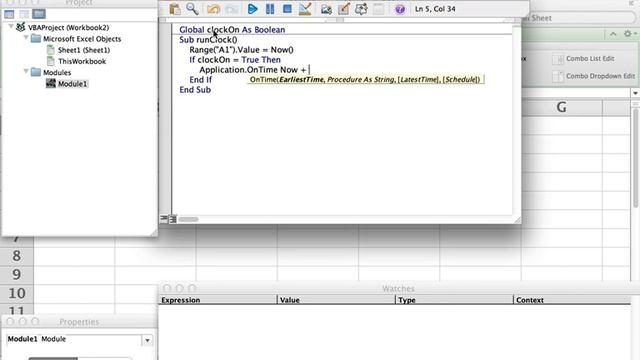Open Project Explorer toolbar icon

326,9
